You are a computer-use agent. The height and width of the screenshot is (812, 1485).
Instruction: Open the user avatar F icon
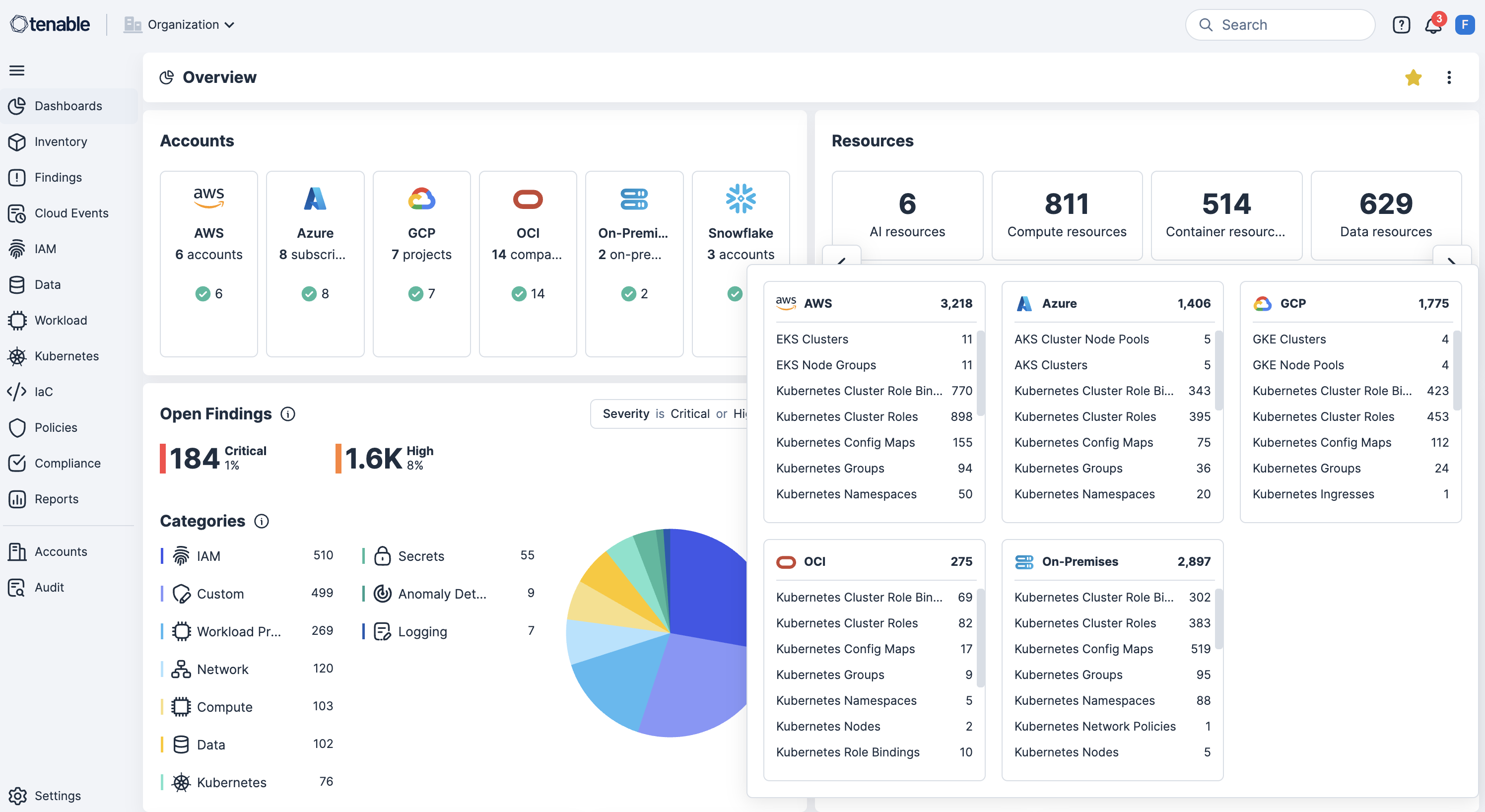tap(1464, 25)
